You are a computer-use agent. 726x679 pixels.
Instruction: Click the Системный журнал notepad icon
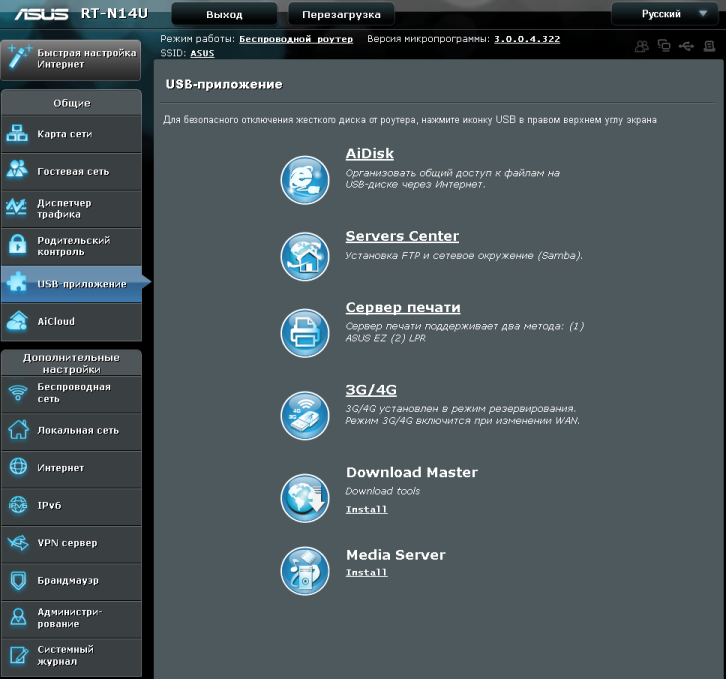click(19, 655)
